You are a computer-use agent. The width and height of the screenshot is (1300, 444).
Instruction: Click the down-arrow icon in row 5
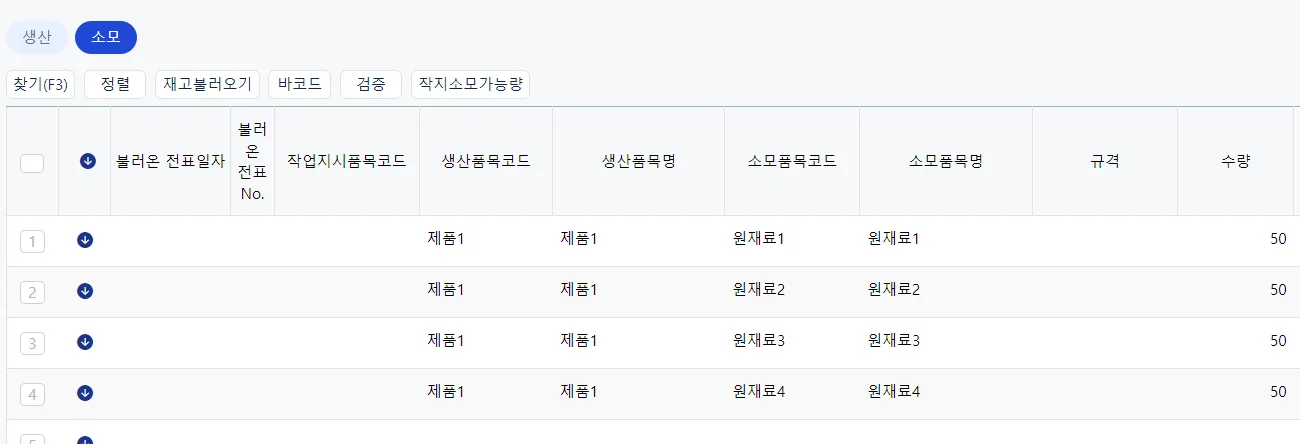[x=85, y=440]
